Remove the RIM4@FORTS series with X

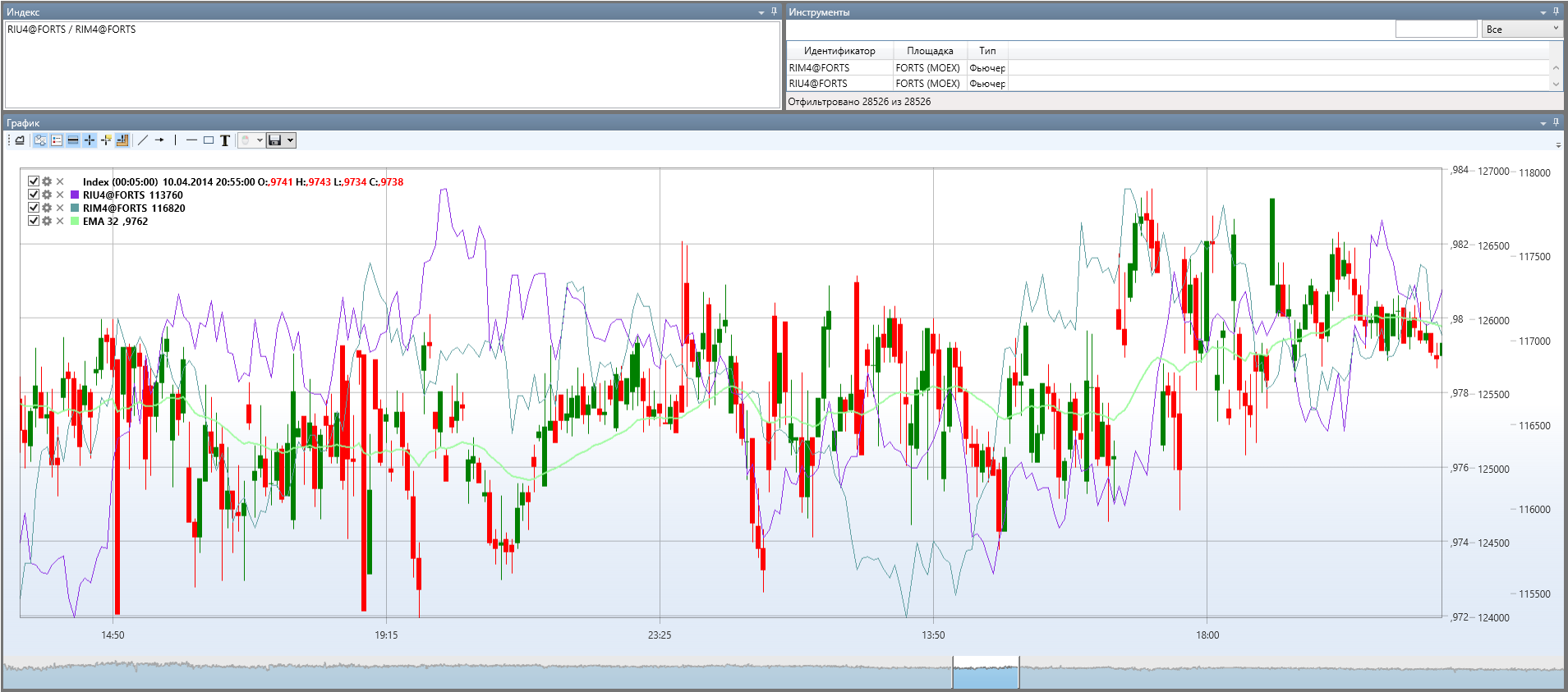click(x=60, y=208)
